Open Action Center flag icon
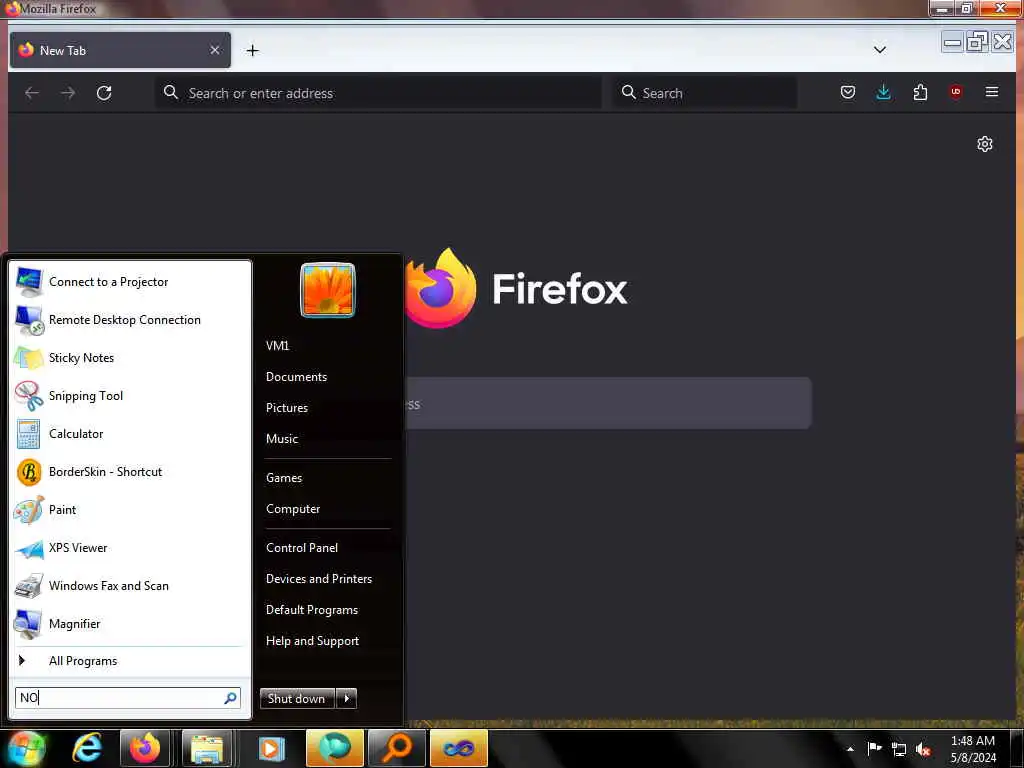Image resolution: width=1024 pixels, height=768 pixels. tap(874, 748)
